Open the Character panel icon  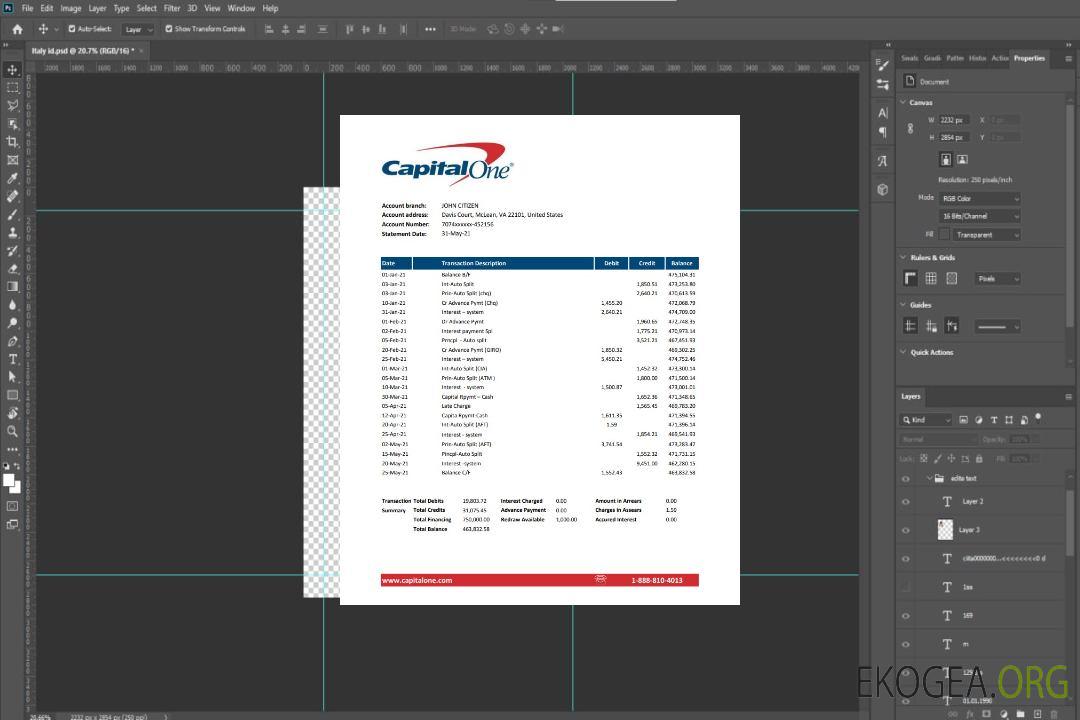click(x=883, y=112)
